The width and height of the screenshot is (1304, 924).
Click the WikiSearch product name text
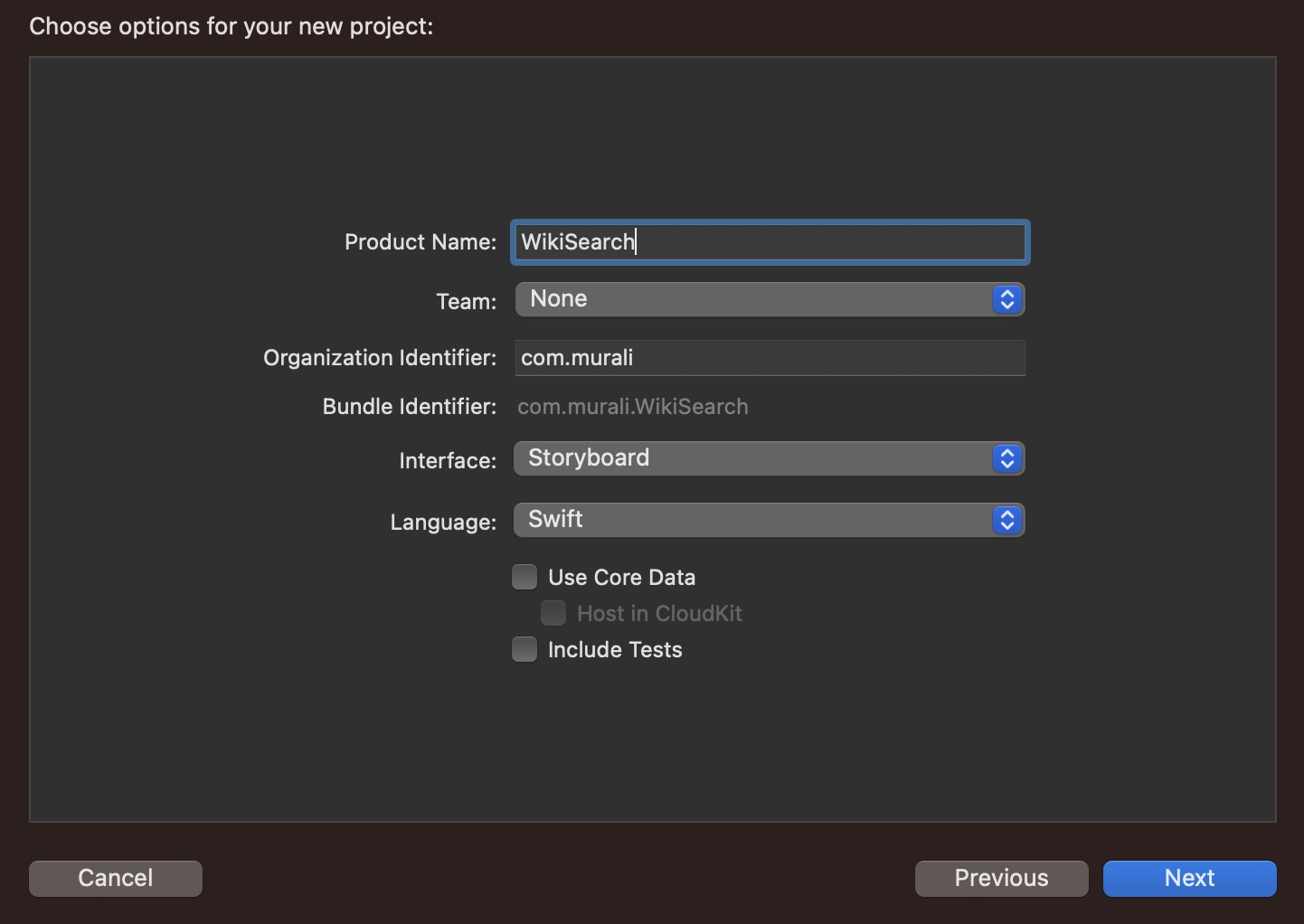coord(577,242)
